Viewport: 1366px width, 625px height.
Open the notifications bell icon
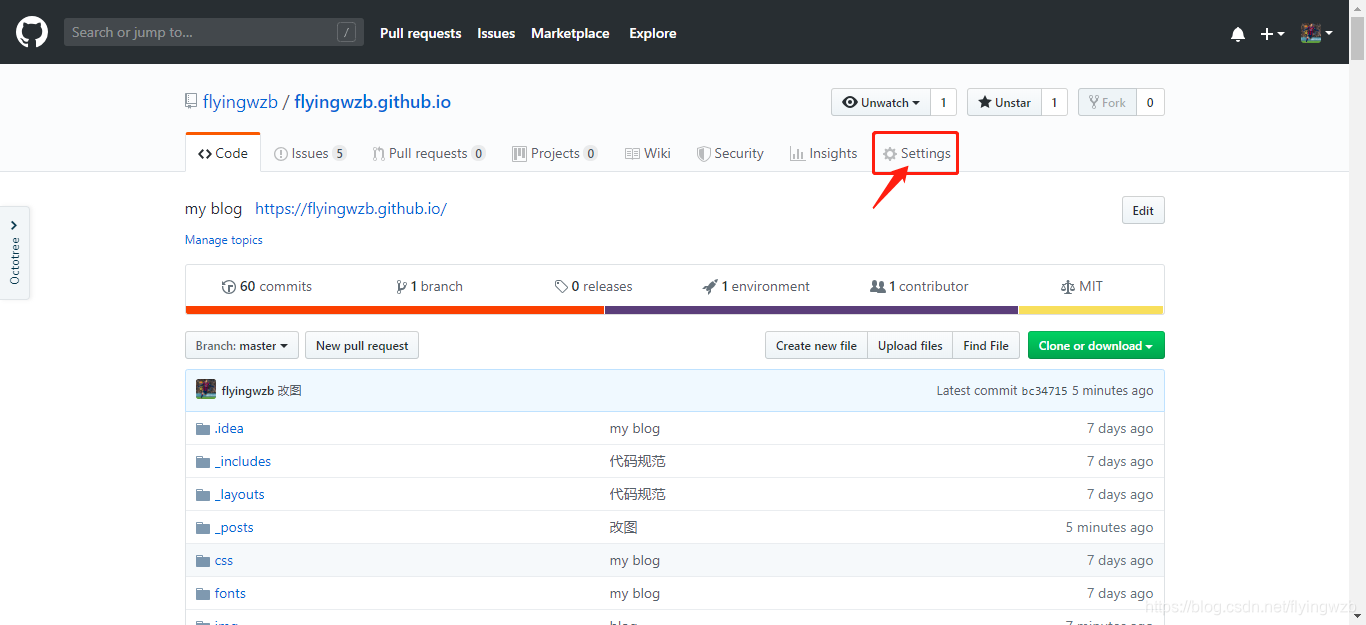pyautogui.click(x=1238, y=34)
